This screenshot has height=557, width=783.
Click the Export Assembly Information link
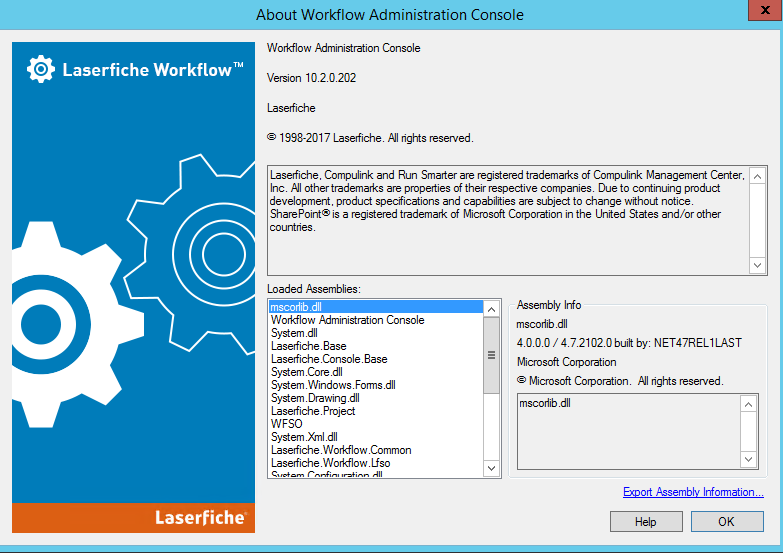pyautogui.click(x=693, y=492)
